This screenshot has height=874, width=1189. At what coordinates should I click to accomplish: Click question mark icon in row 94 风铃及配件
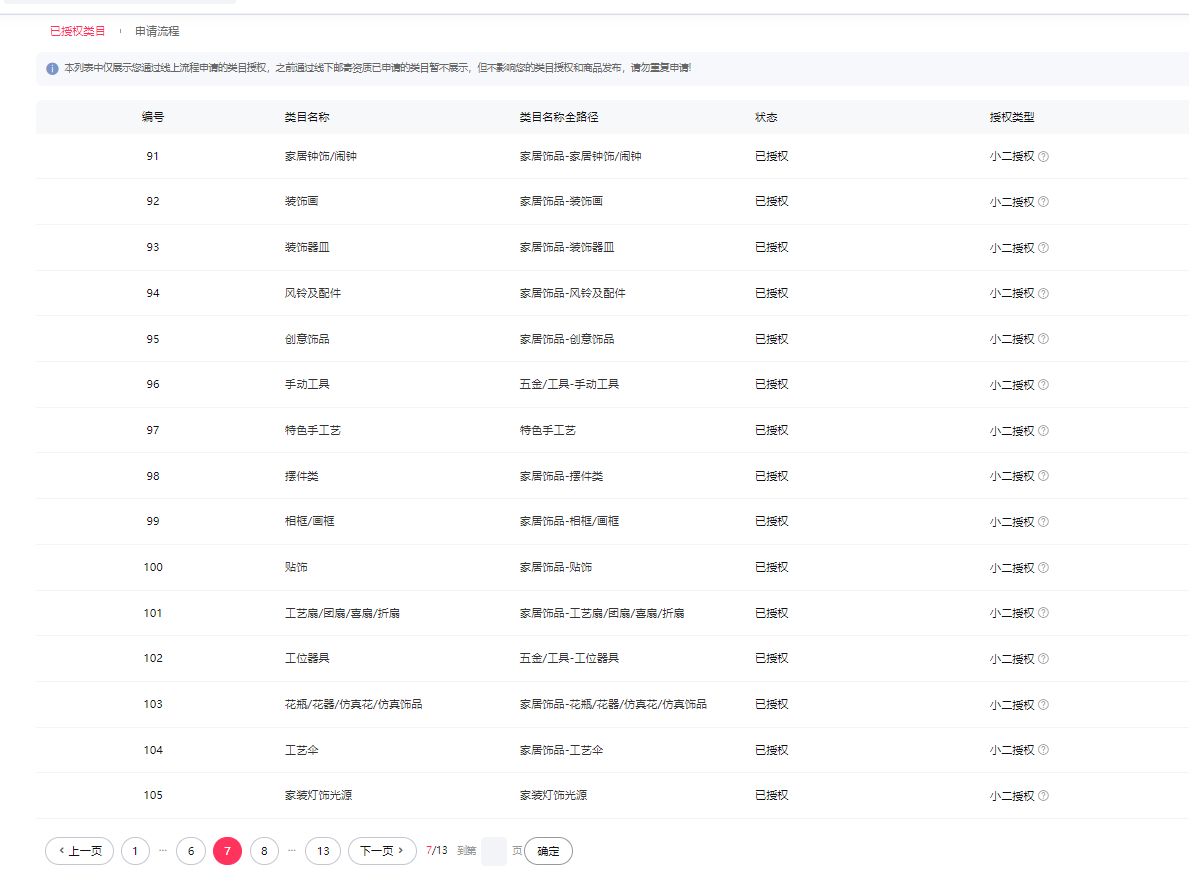tap(1043, 294)
